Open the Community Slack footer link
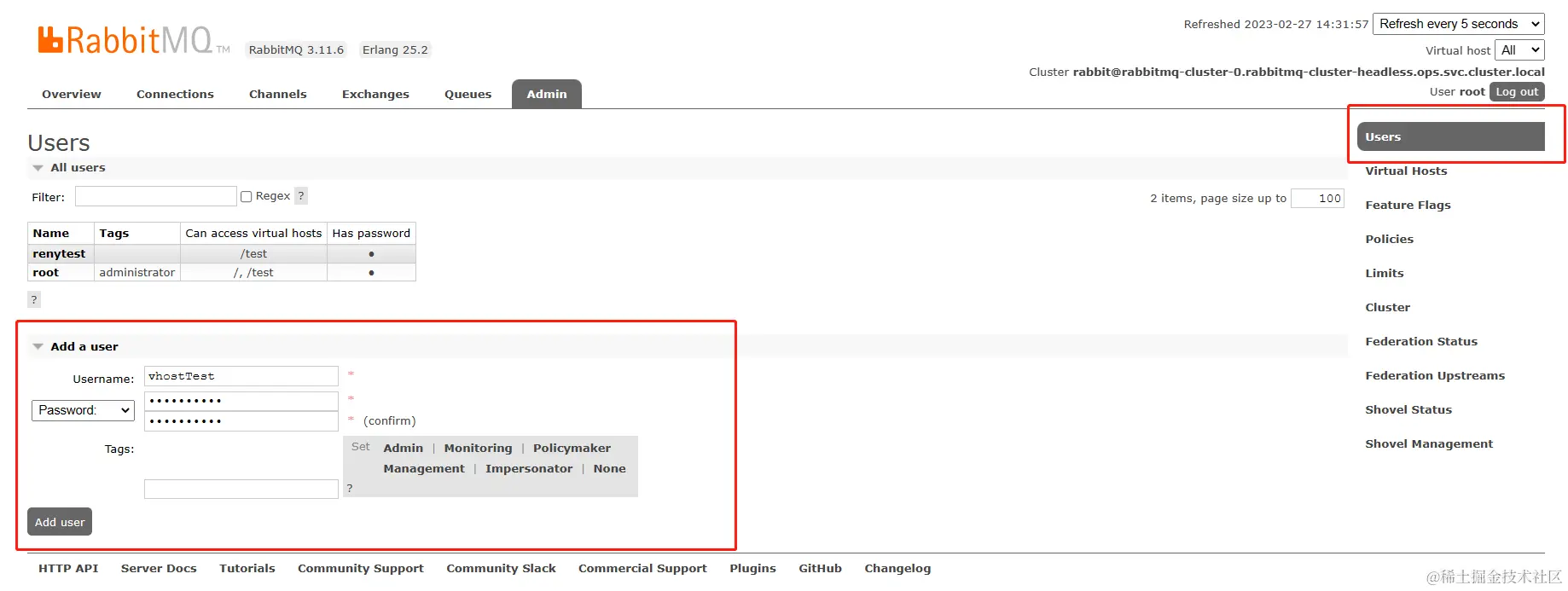The width and height of the screenshot is (1568, 591). [501, 569]
